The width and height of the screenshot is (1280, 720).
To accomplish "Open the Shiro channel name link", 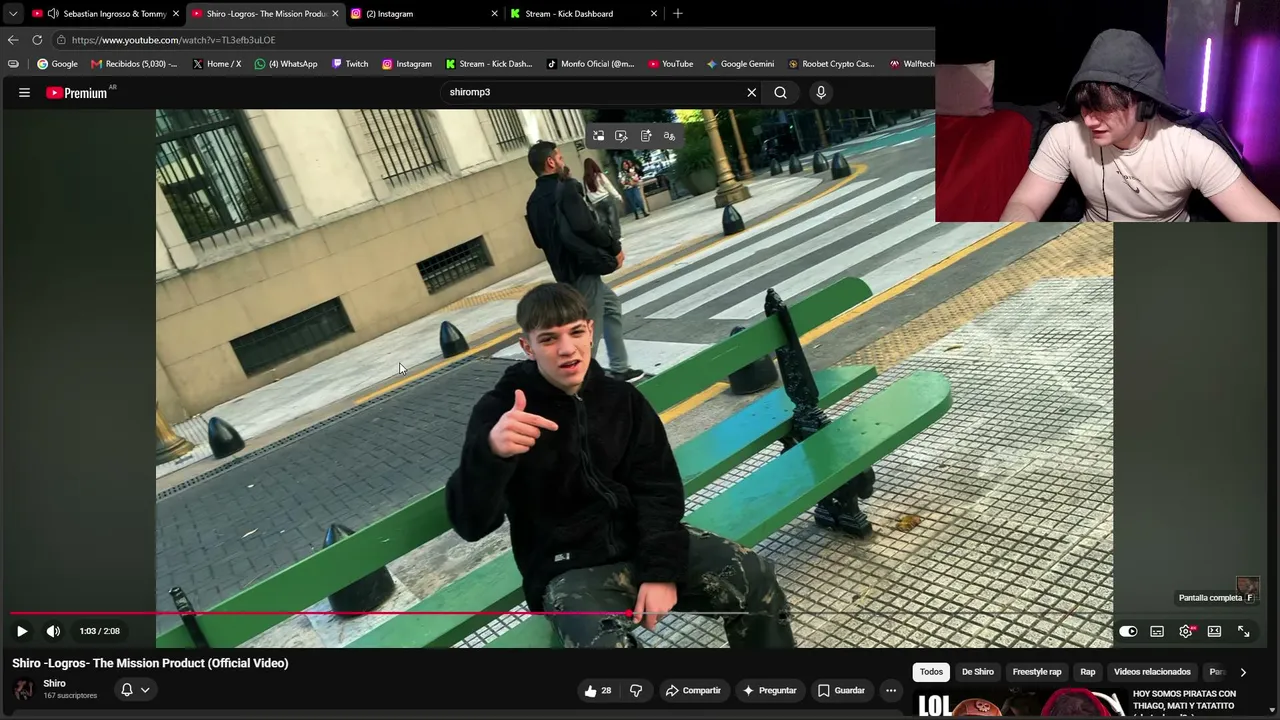I will (x=54, y=684).
